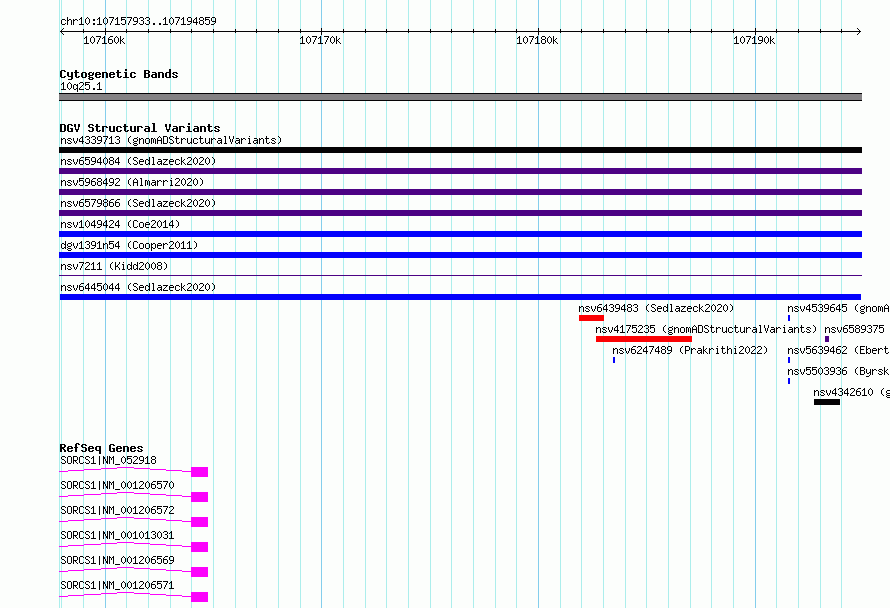Open nsv5639462 (Ebert variant label

click(x=838, y=350)
